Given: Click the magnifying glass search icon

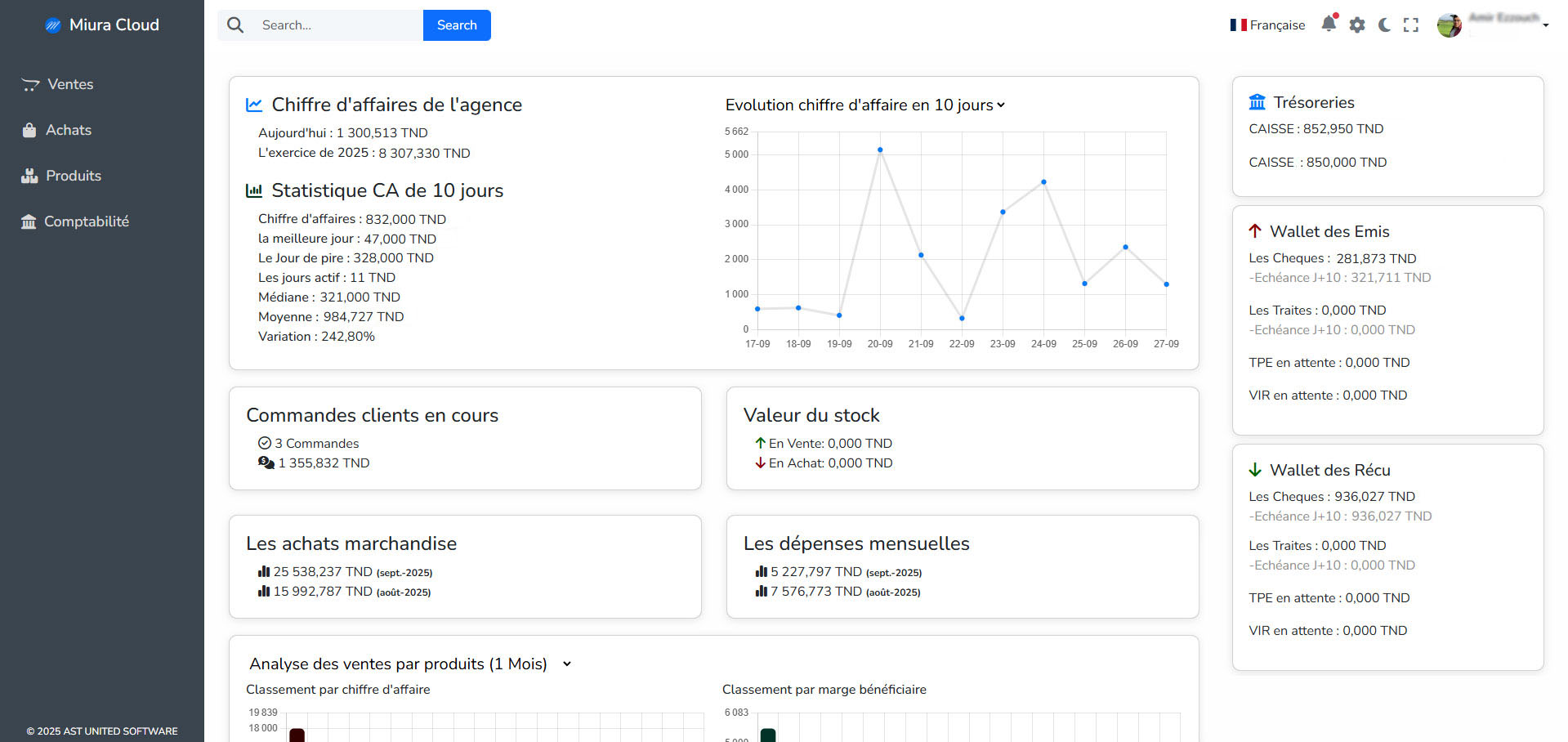Looking at the screenshot, I should coord(235,25).
